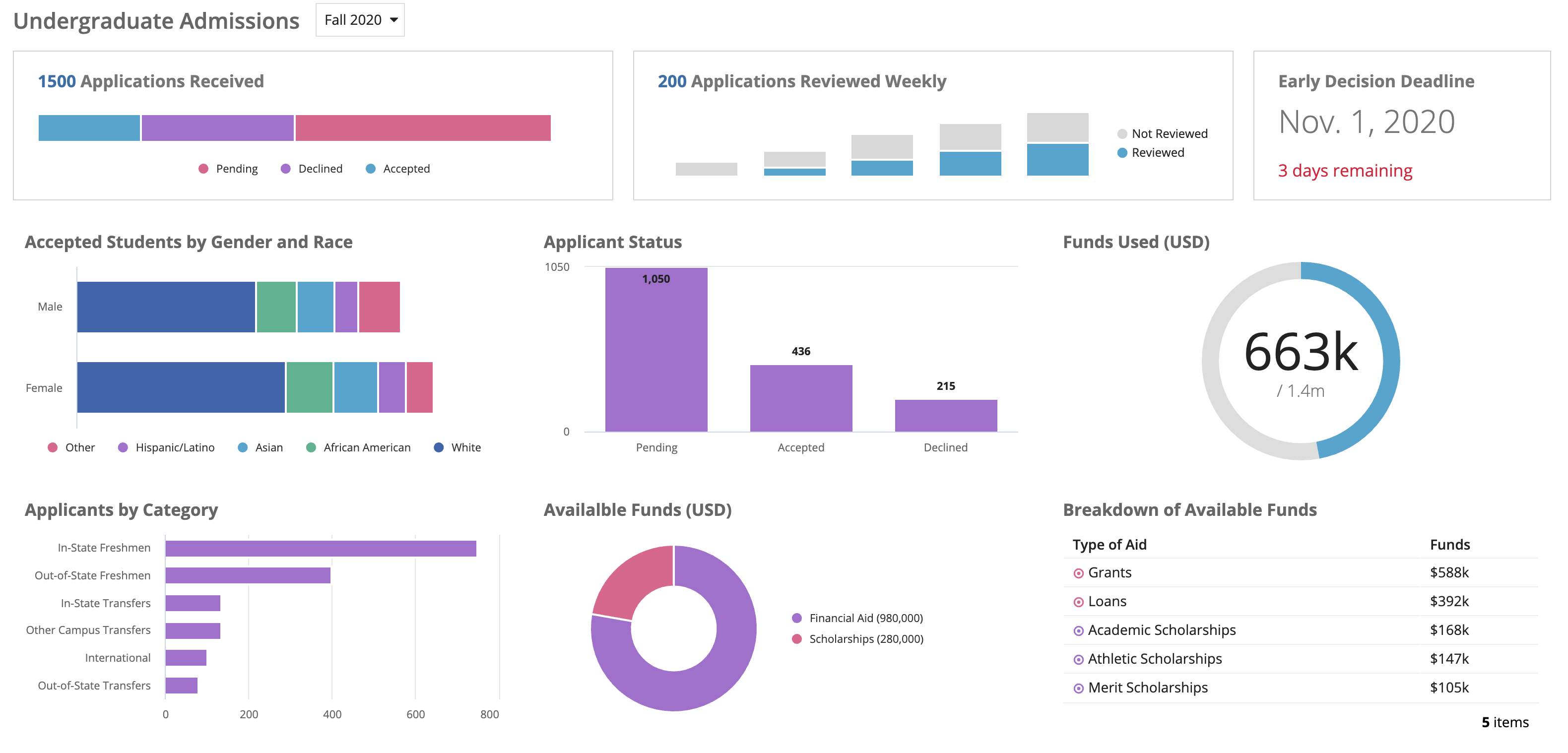Viewport: 1568px width, 753px height.
Task: Toggle the Not Reviewed legend item
Action: (1163, 134)
